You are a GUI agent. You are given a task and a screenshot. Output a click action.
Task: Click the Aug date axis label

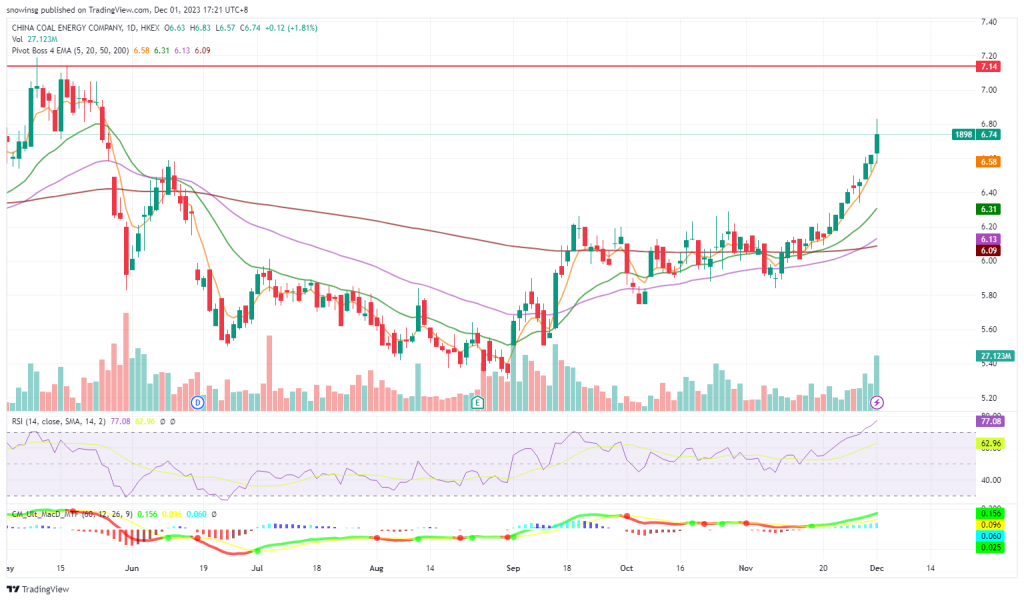click(376, 568)
